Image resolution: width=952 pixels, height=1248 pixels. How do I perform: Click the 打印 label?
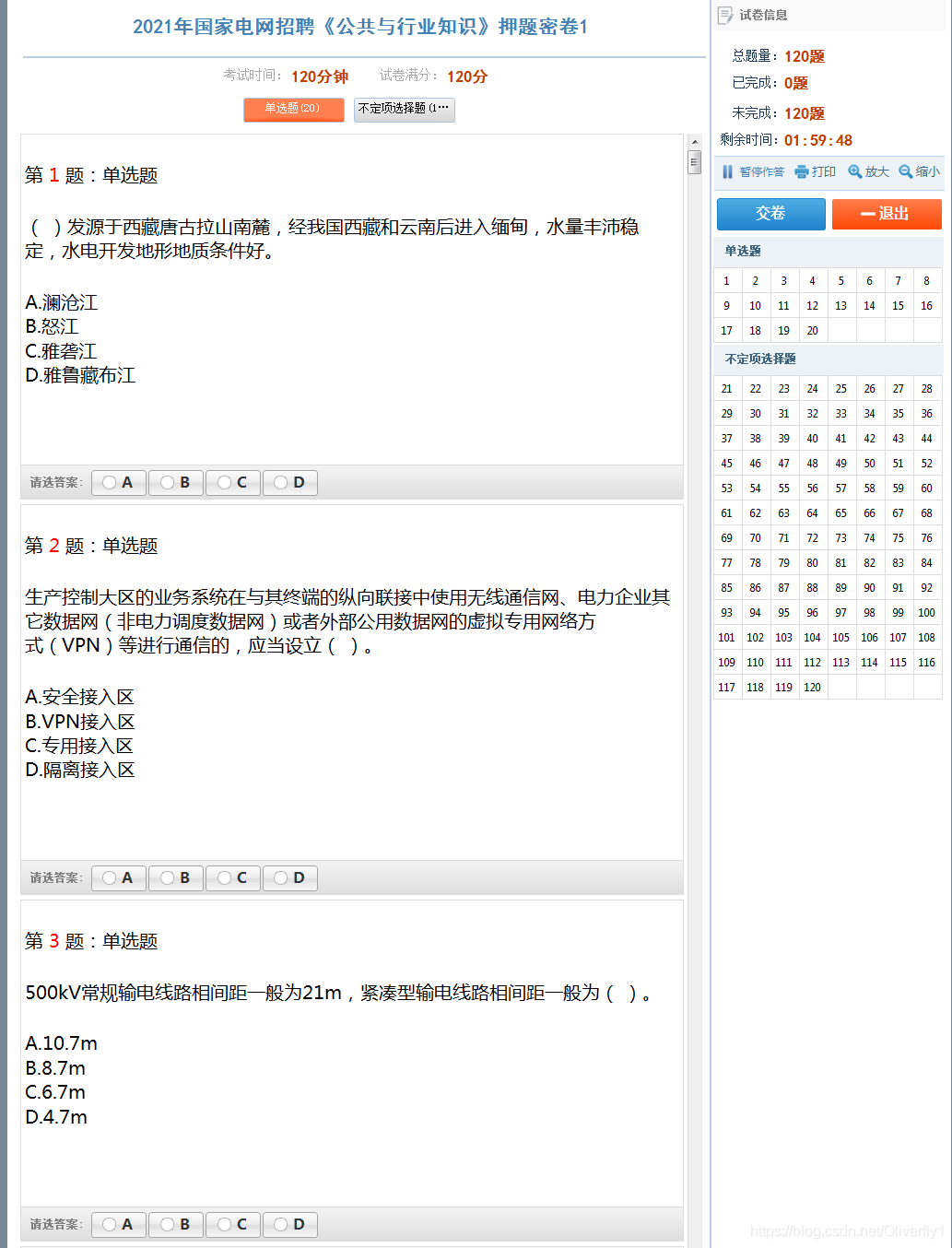point(824,171)
